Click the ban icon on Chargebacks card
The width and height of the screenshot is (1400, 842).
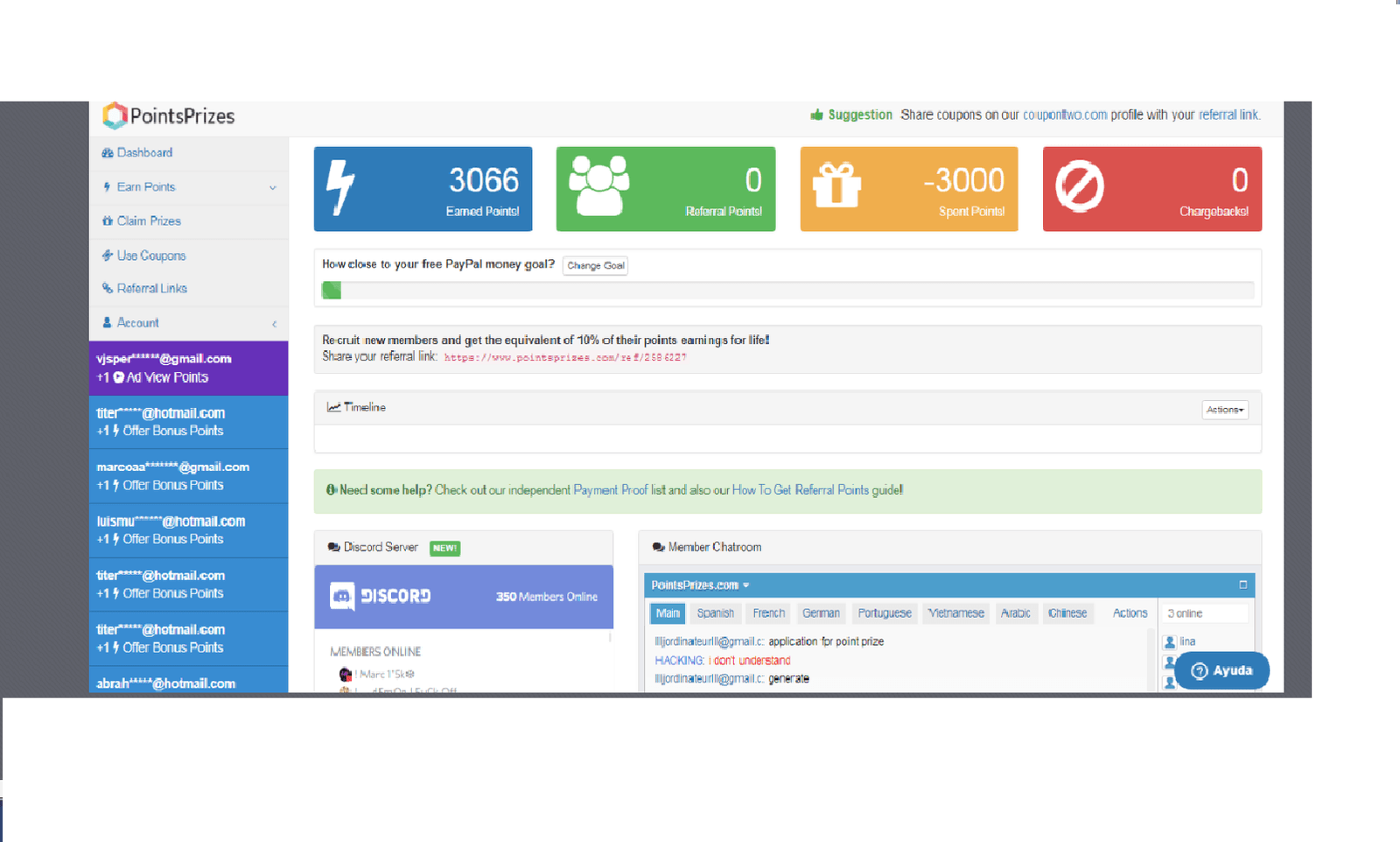tap(1080, 186)
